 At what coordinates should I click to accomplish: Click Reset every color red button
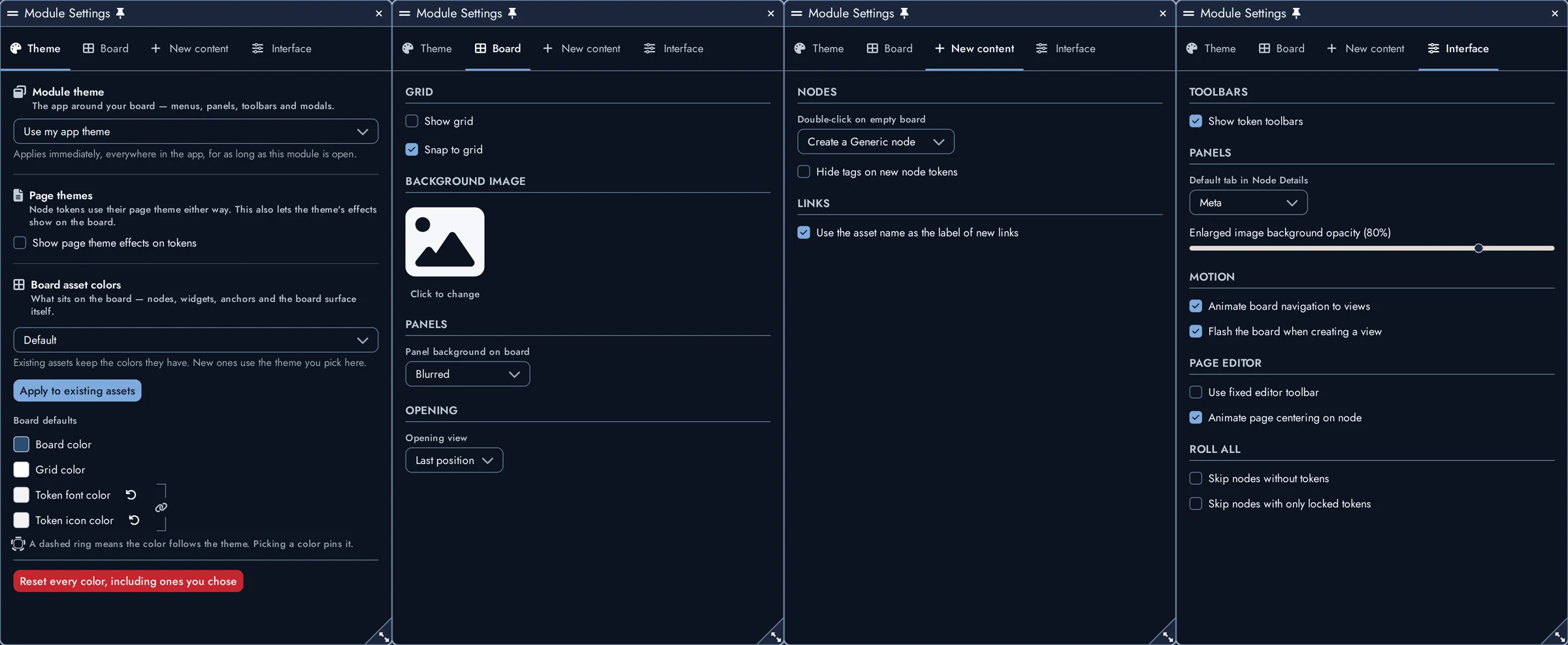tap(128, 581)
